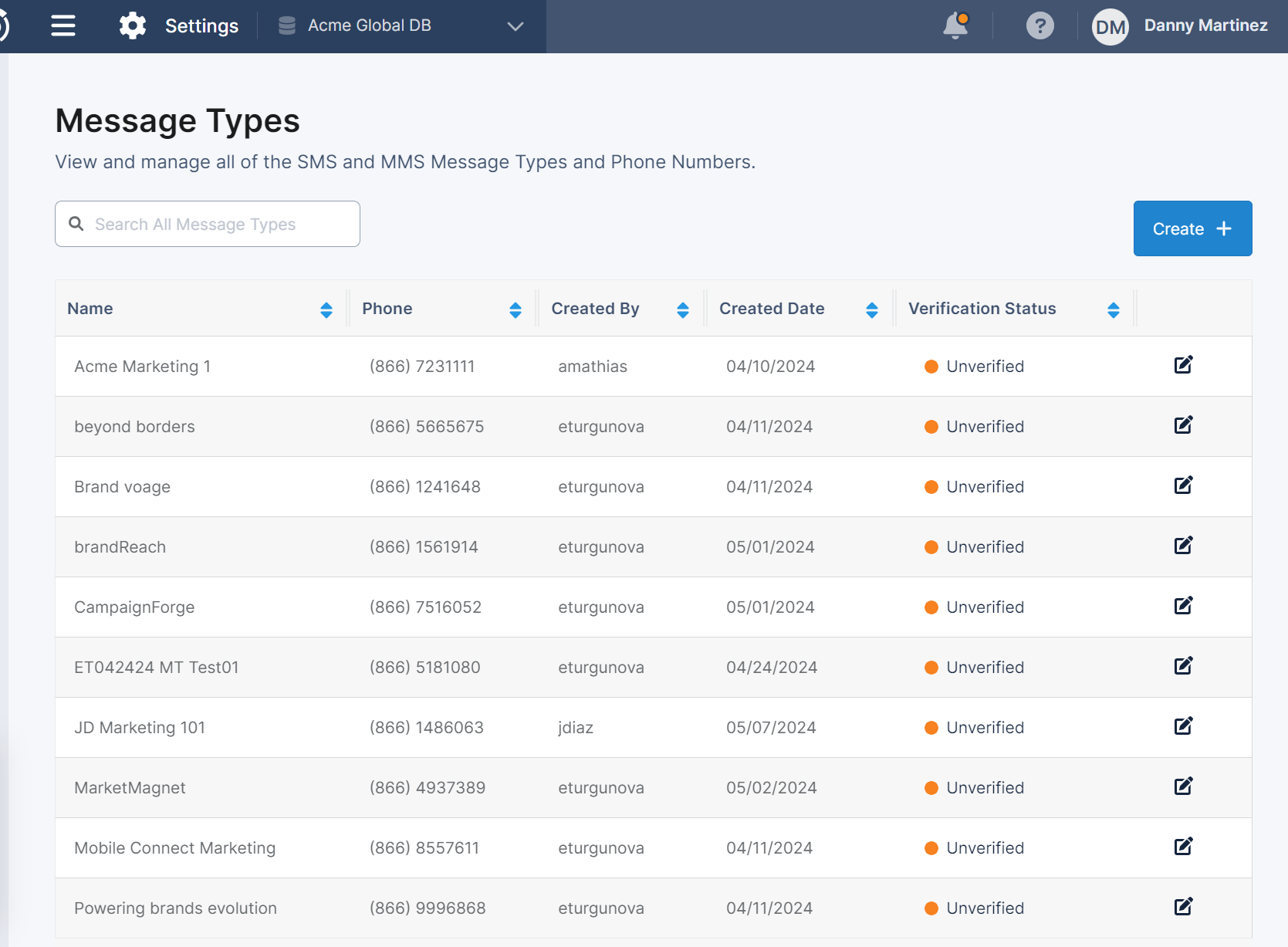Open the Danny Martinez user menu

point(1205,25)
